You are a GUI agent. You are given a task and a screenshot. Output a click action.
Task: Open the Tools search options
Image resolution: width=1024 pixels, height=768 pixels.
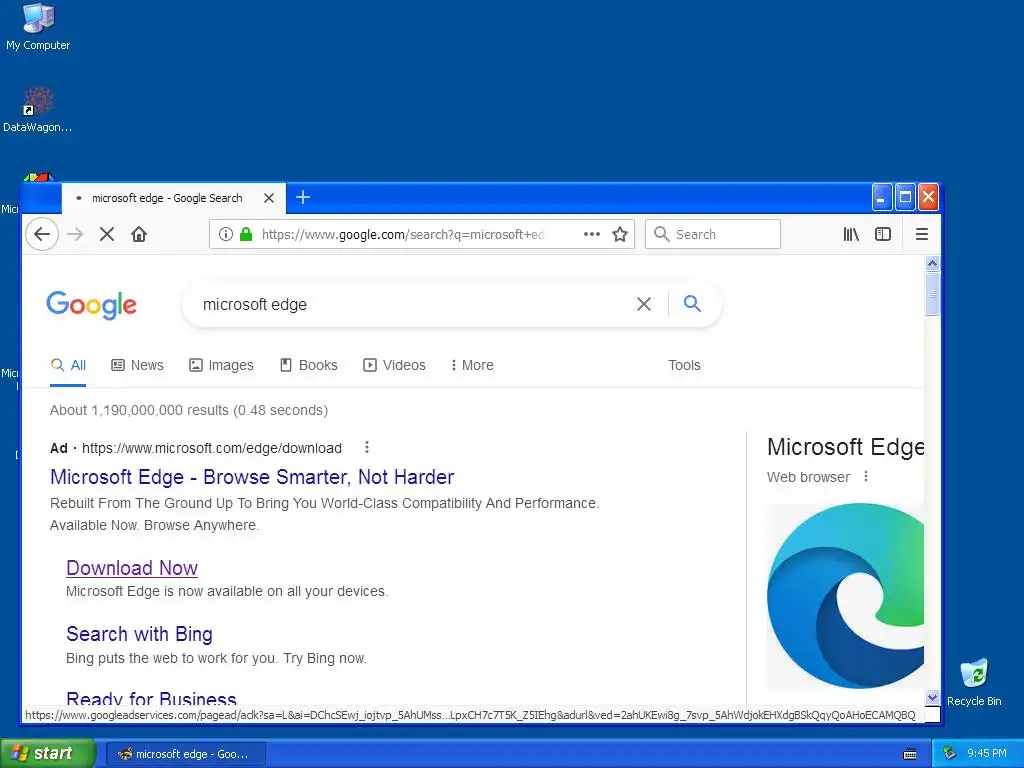[684, 365]
